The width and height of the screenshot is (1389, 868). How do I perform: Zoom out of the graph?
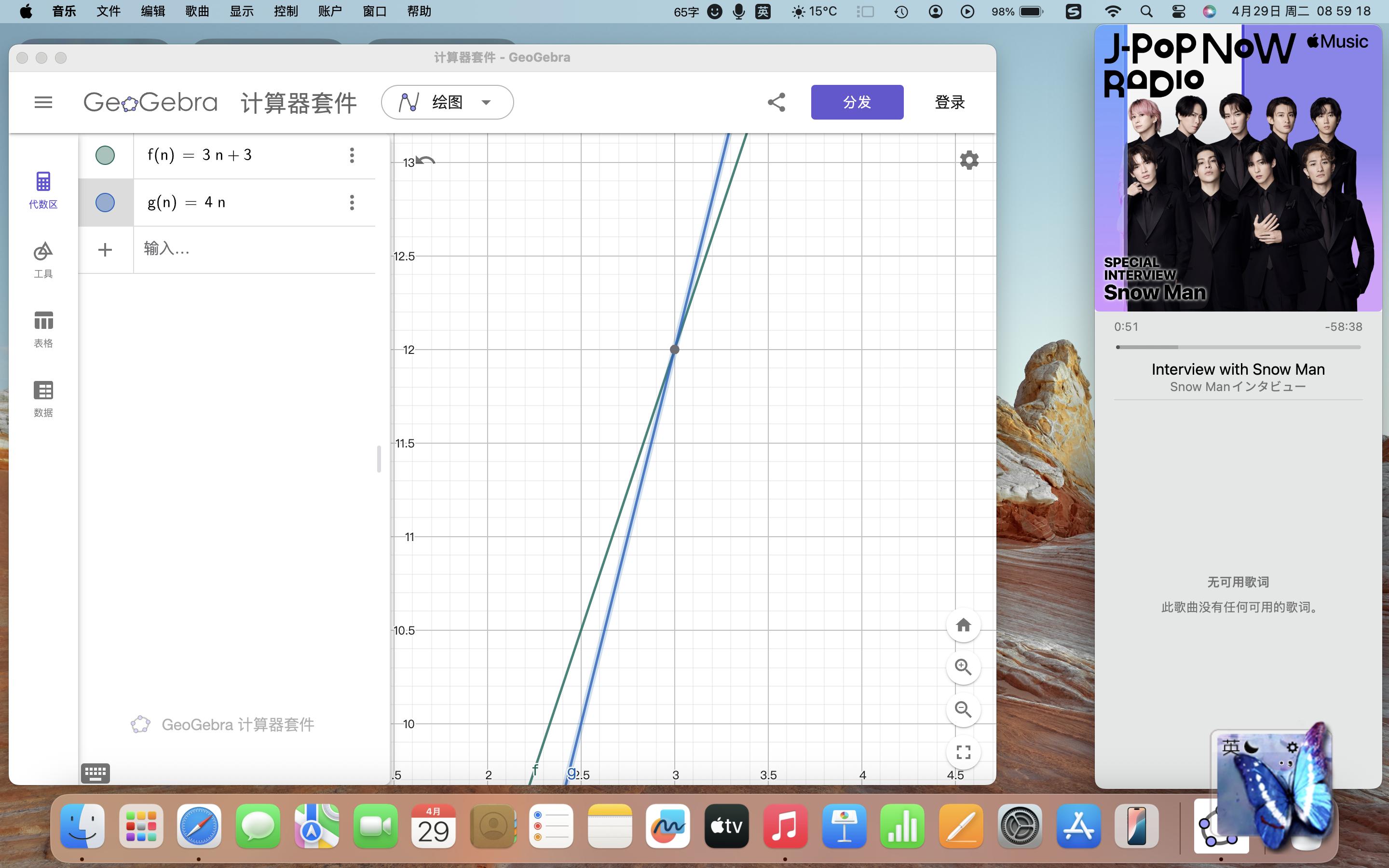(963, 709)
